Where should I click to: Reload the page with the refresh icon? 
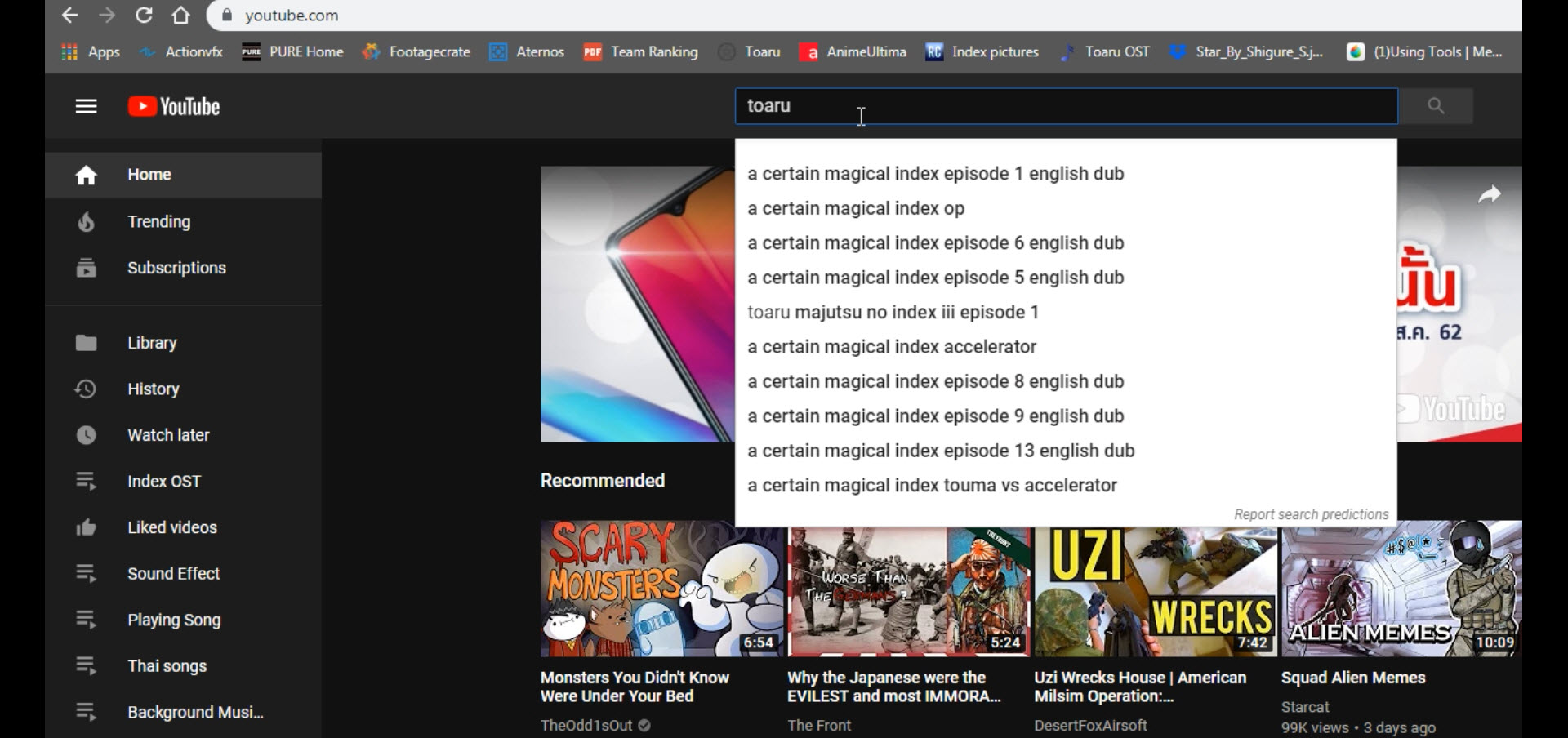click(x=144, y=16)
